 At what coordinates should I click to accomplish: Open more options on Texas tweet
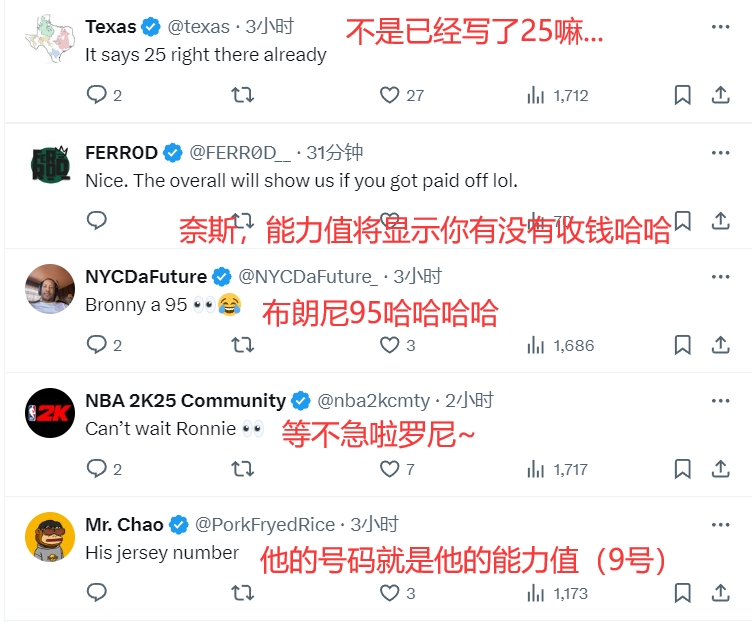coord(720,27)
